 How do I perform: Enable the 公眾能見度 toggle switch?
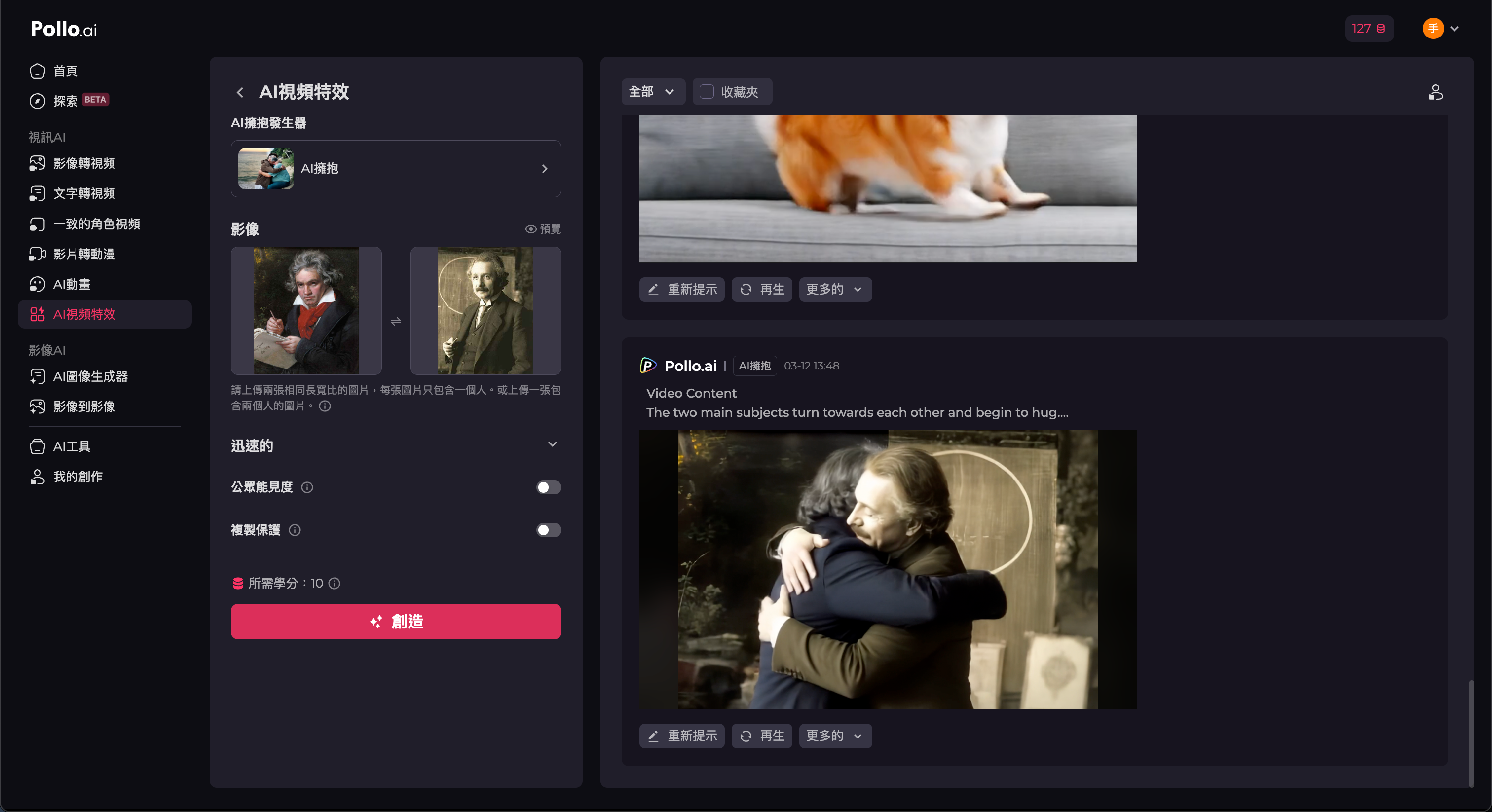coord(548,487)
